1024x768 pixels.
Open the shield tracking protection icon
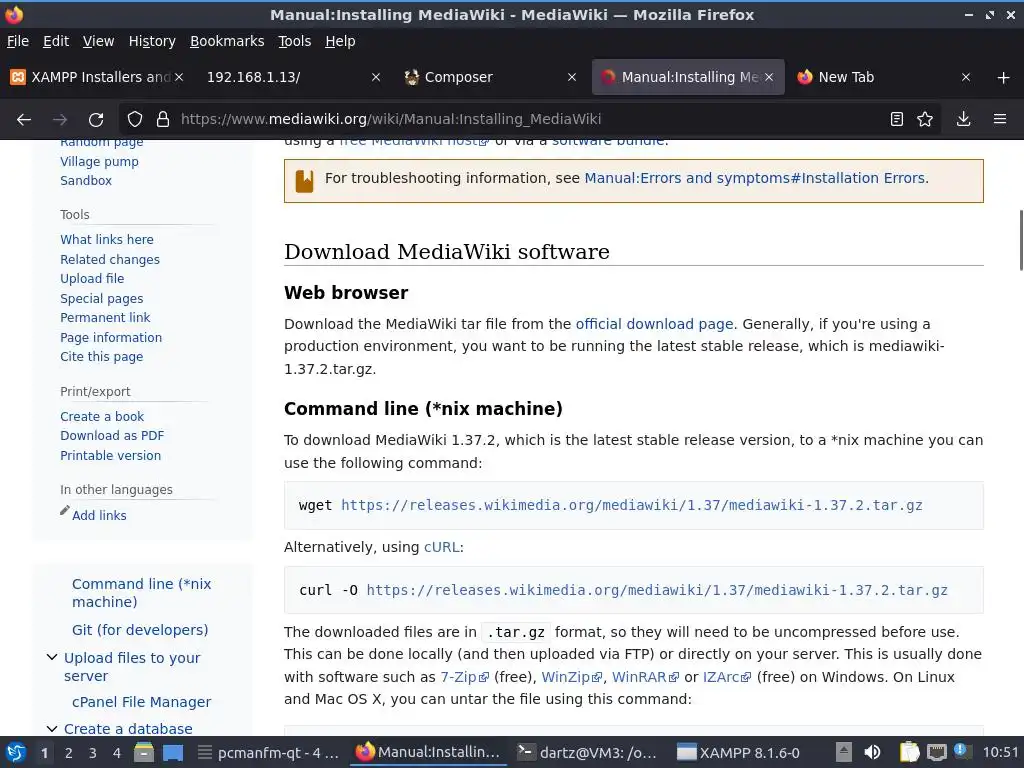click(x=135, y=120)
